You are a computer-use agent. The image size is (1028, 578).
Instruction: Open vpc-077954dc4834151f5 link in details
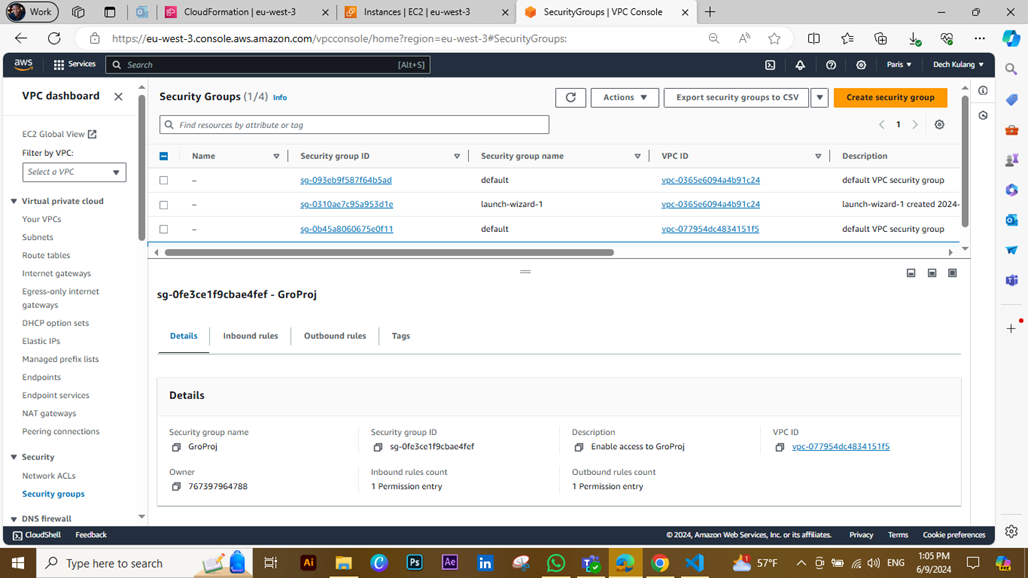pyautogui.click(x=840, y=447)
